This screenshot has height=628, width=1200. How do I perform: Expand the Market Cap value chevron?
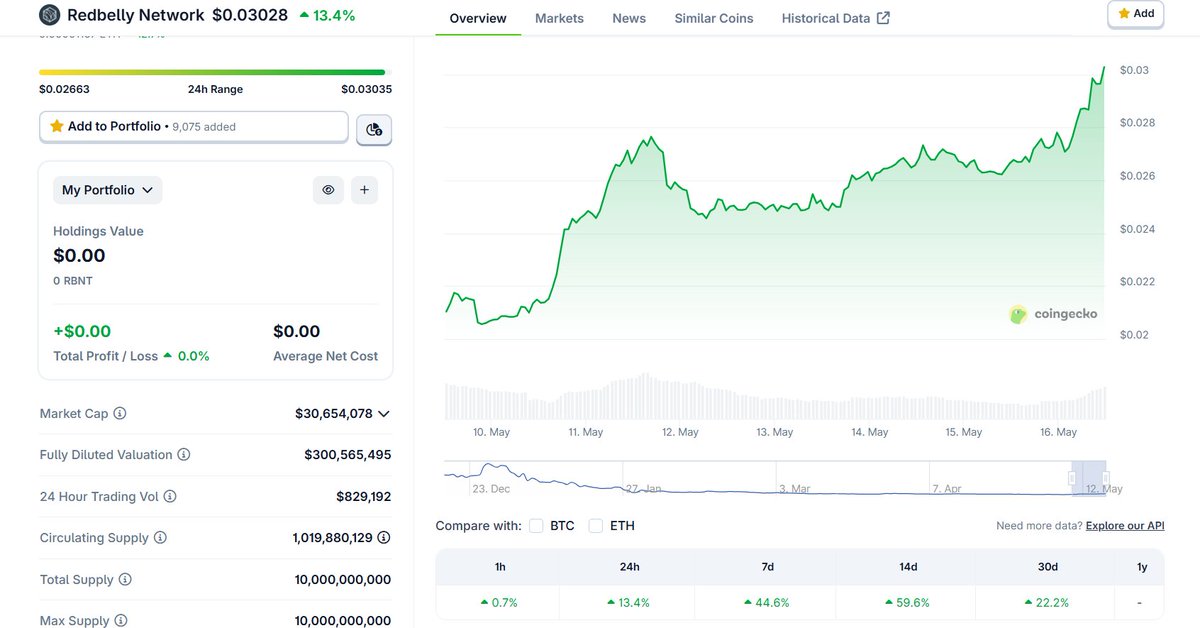384,413
